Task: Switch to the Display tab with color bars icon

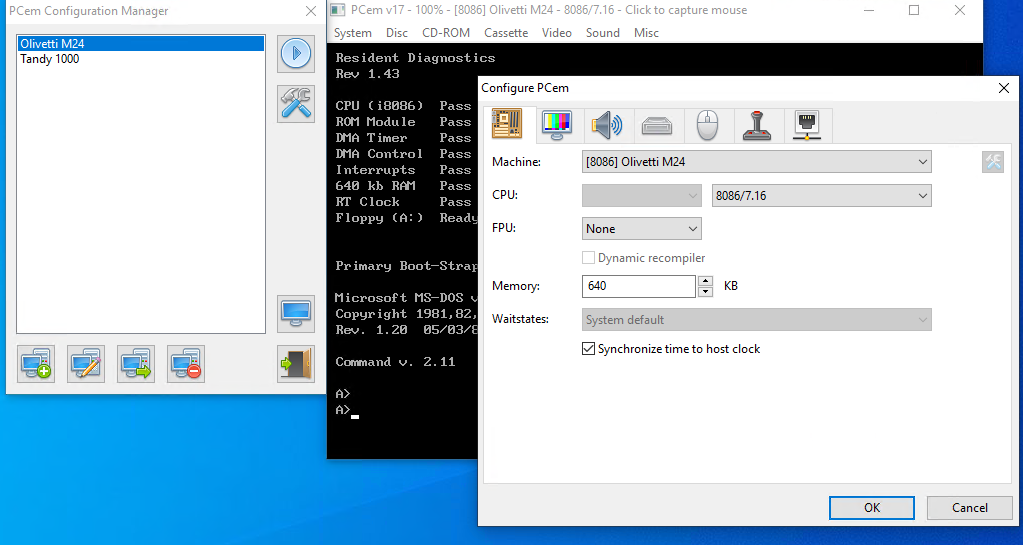Action: click(557, 126)
